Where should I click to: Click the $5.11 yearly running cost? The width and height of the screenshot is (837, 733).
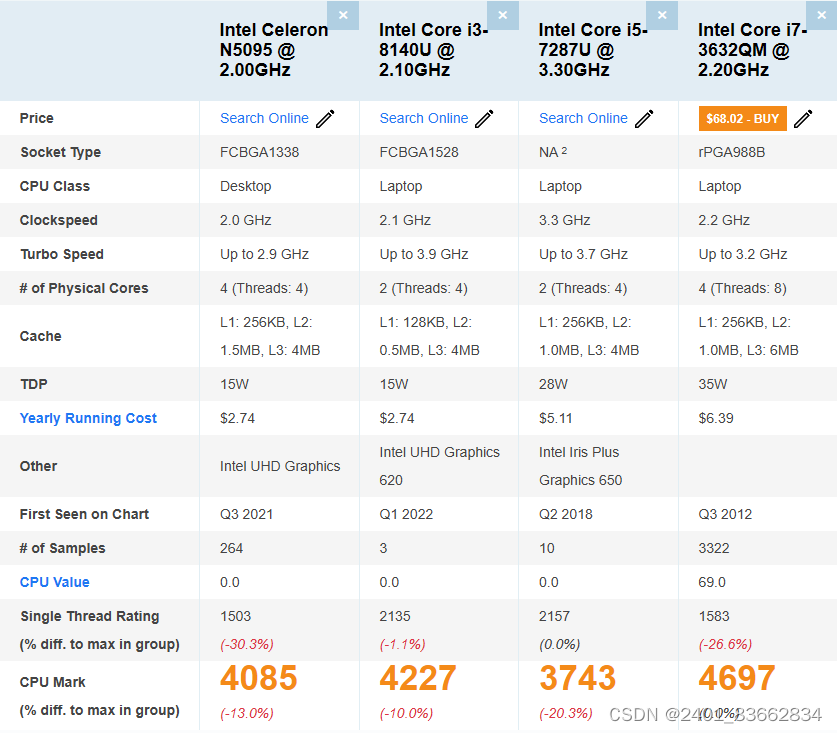tap(556, 418)
